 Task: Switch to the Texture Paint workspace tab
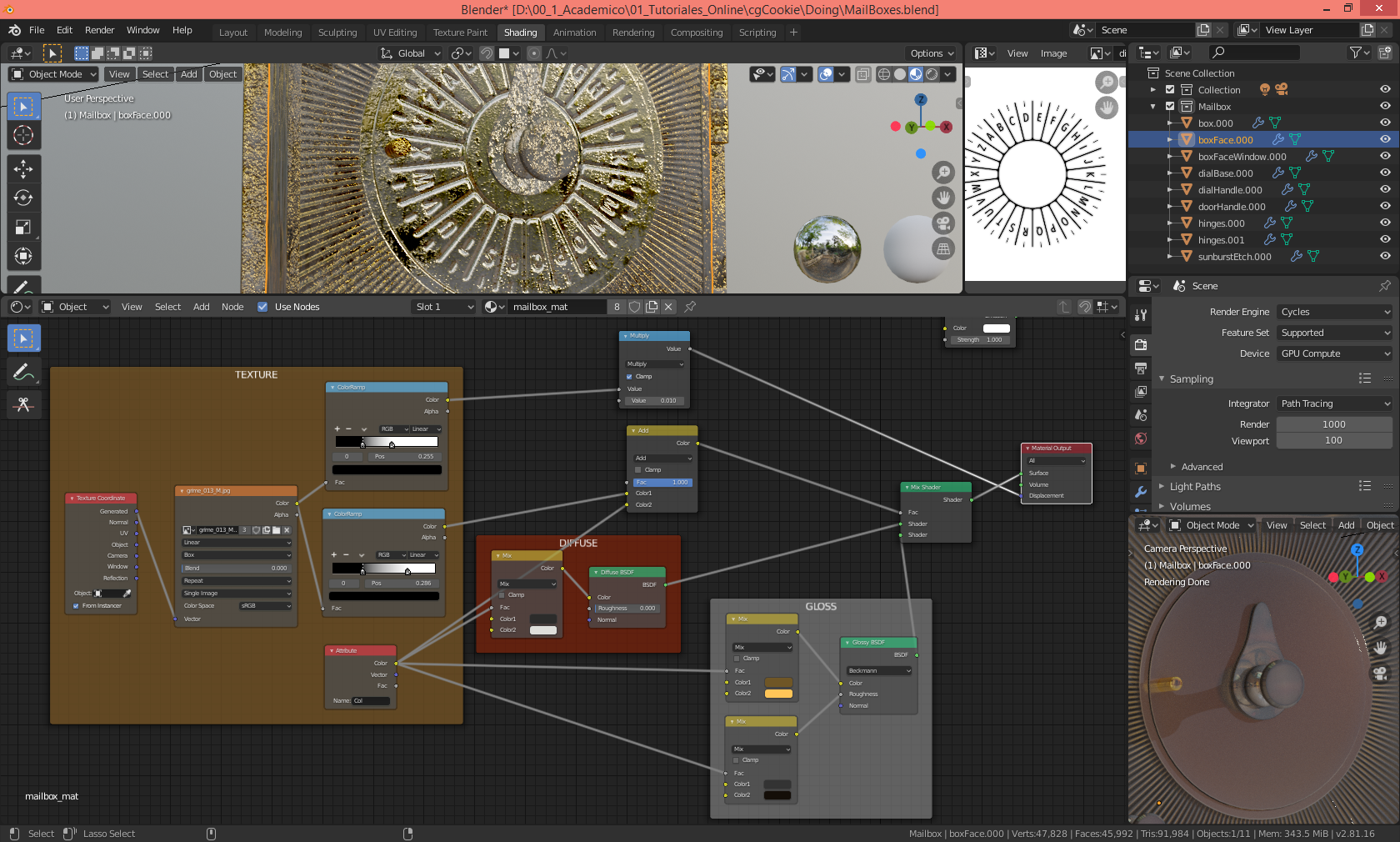tap(460, 33)
